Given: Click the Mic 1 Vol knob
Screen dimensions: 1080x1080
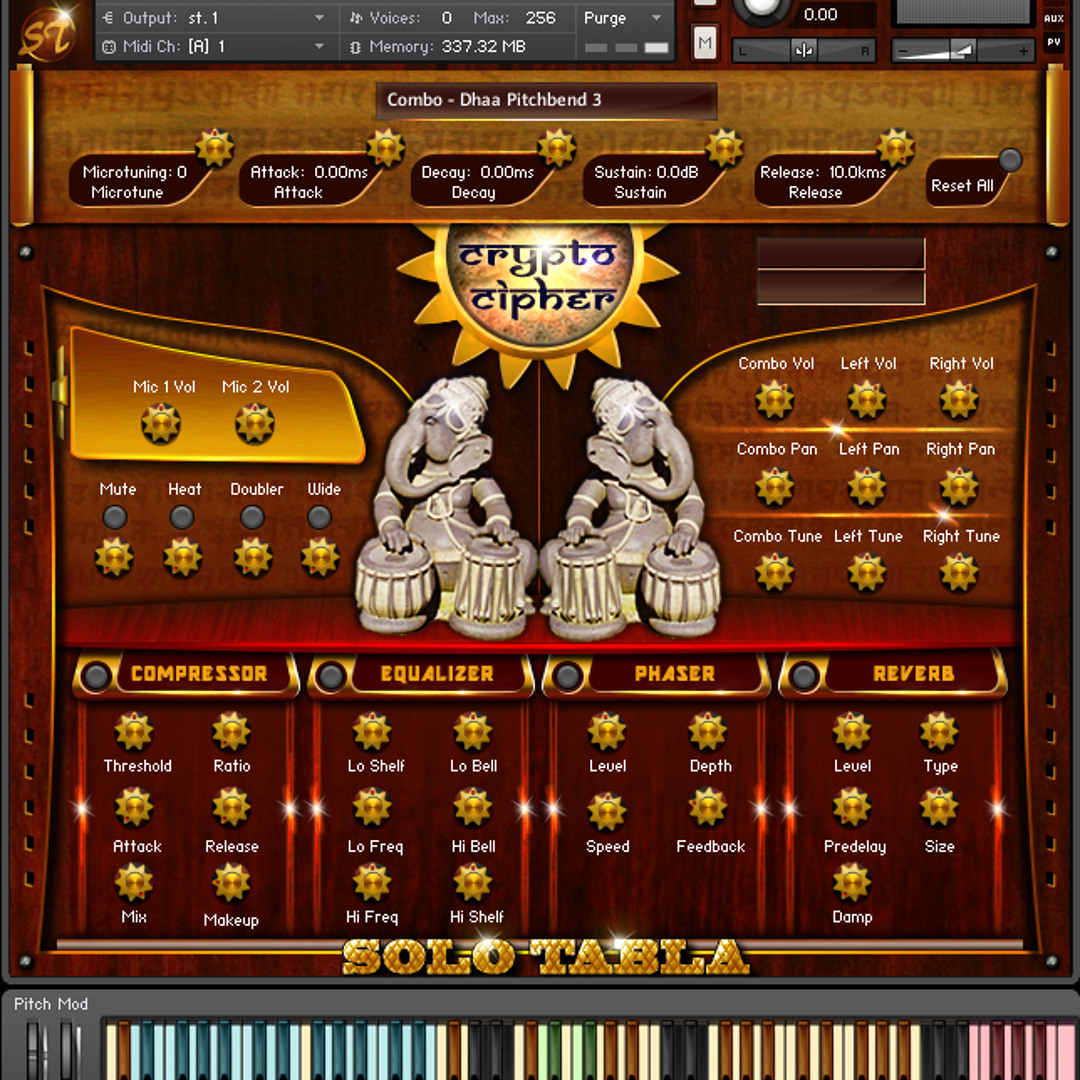Looking at the screenshot, I should [161, 424].
